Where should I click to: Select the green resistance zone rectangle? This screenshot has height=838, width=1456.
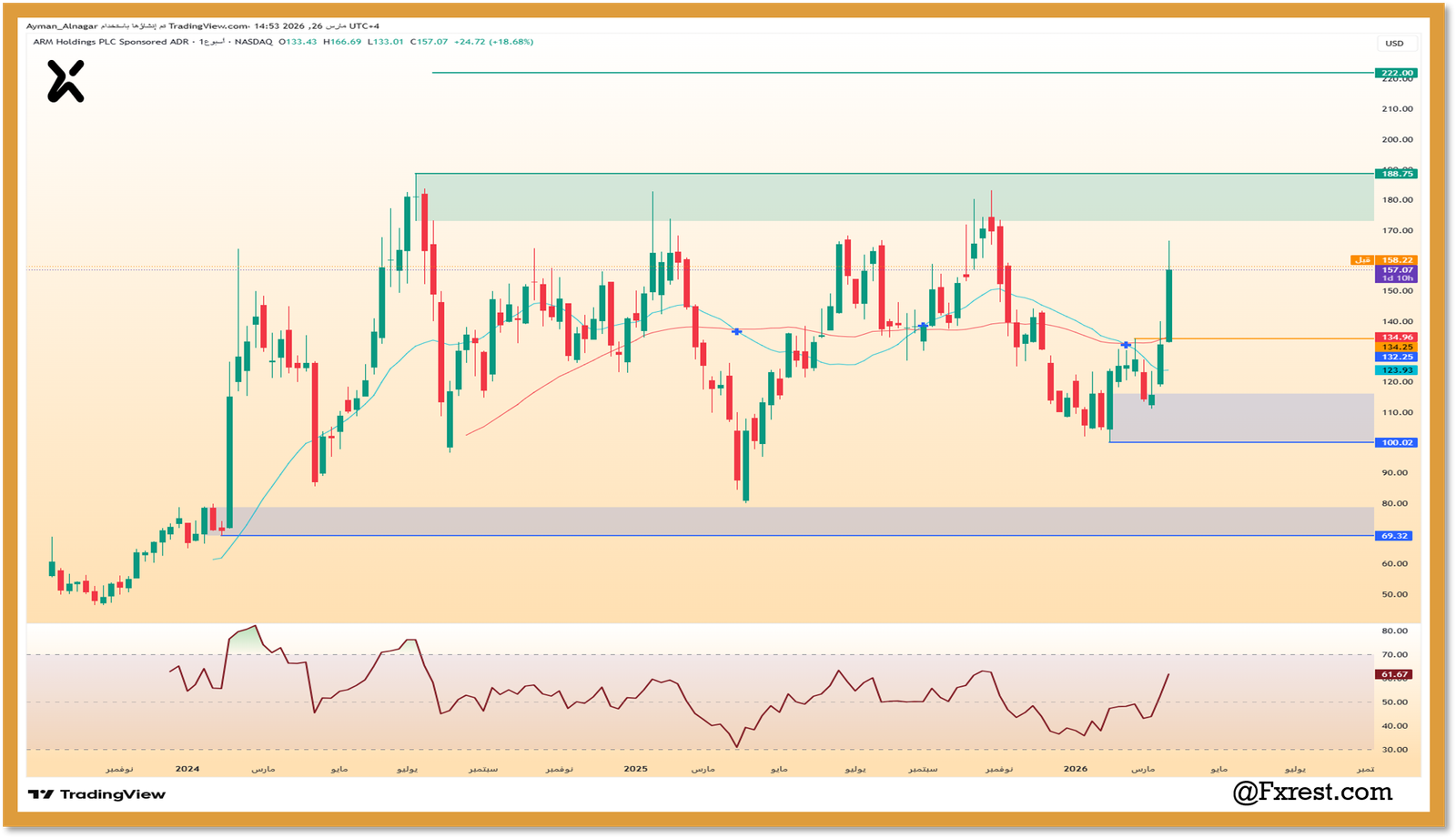coord(892,197)
